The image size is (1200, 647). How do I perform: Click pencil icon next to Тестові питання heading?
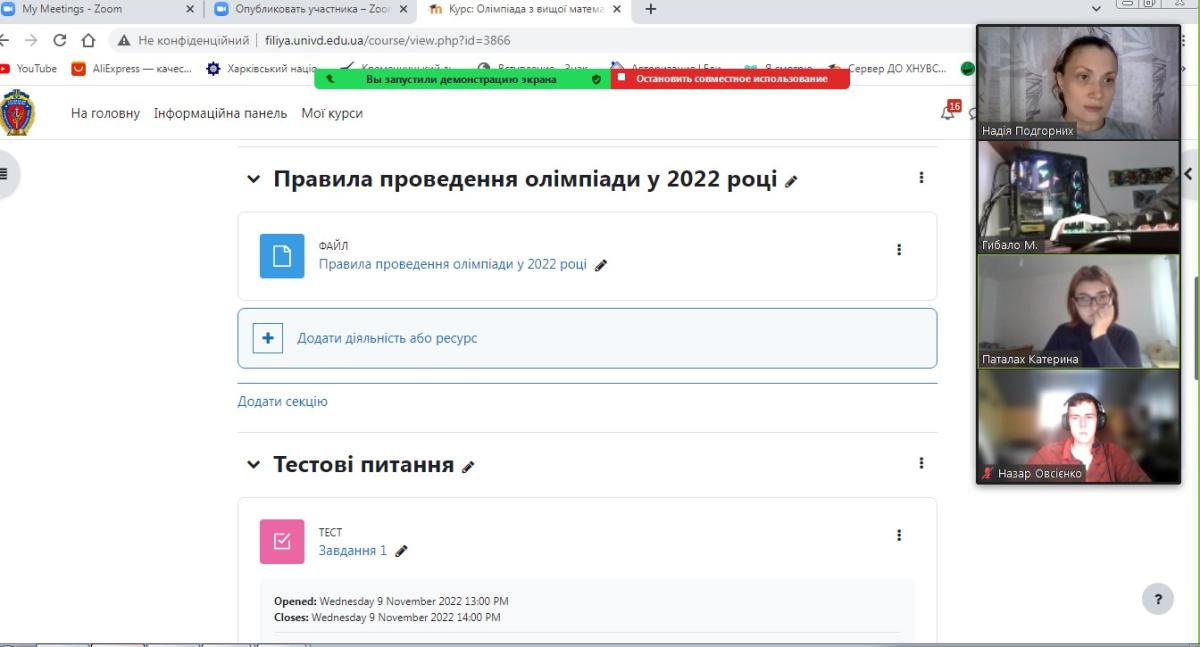[468, 467]
